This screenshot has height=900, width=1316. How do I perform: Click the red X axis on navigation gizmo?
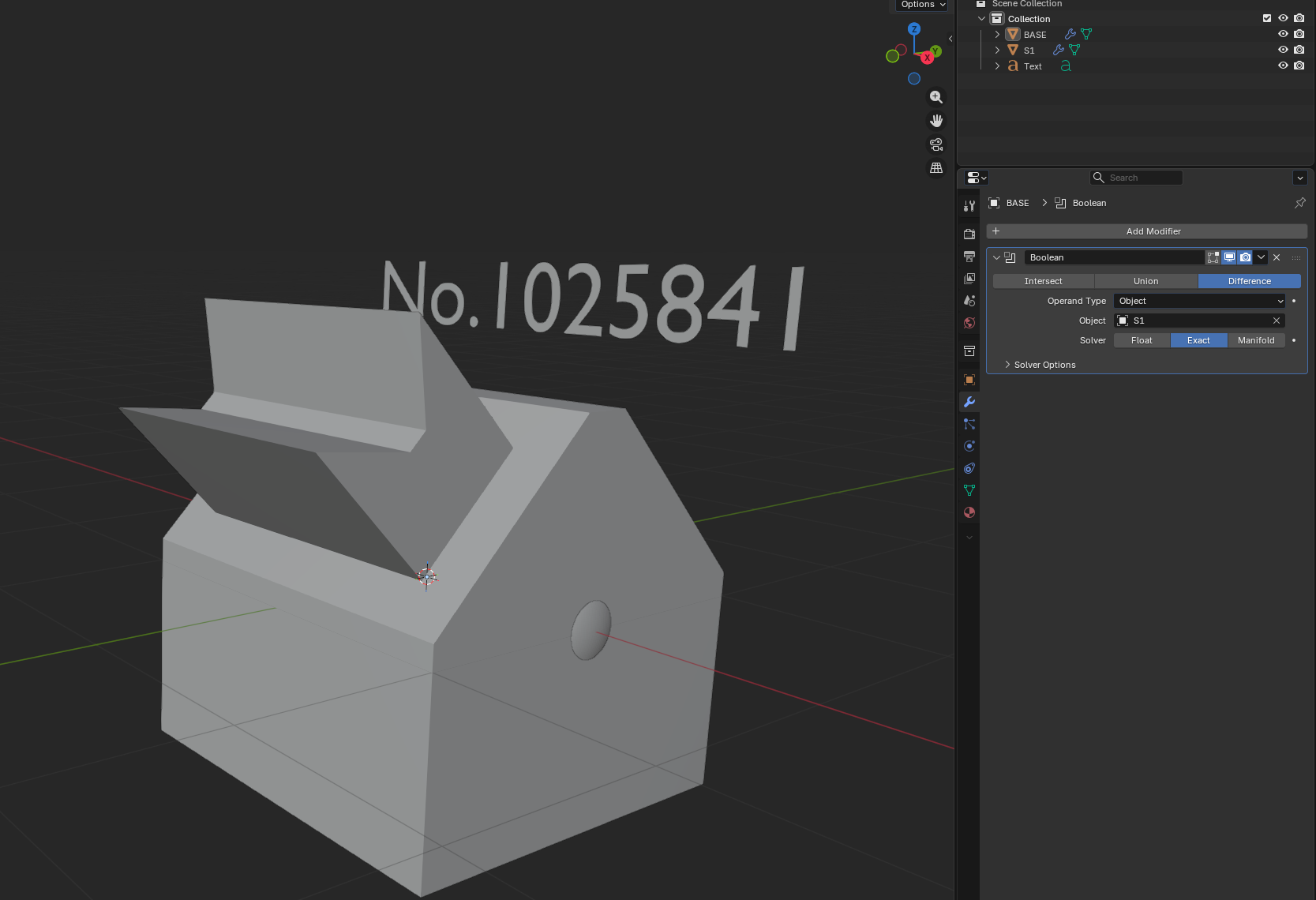928,58
